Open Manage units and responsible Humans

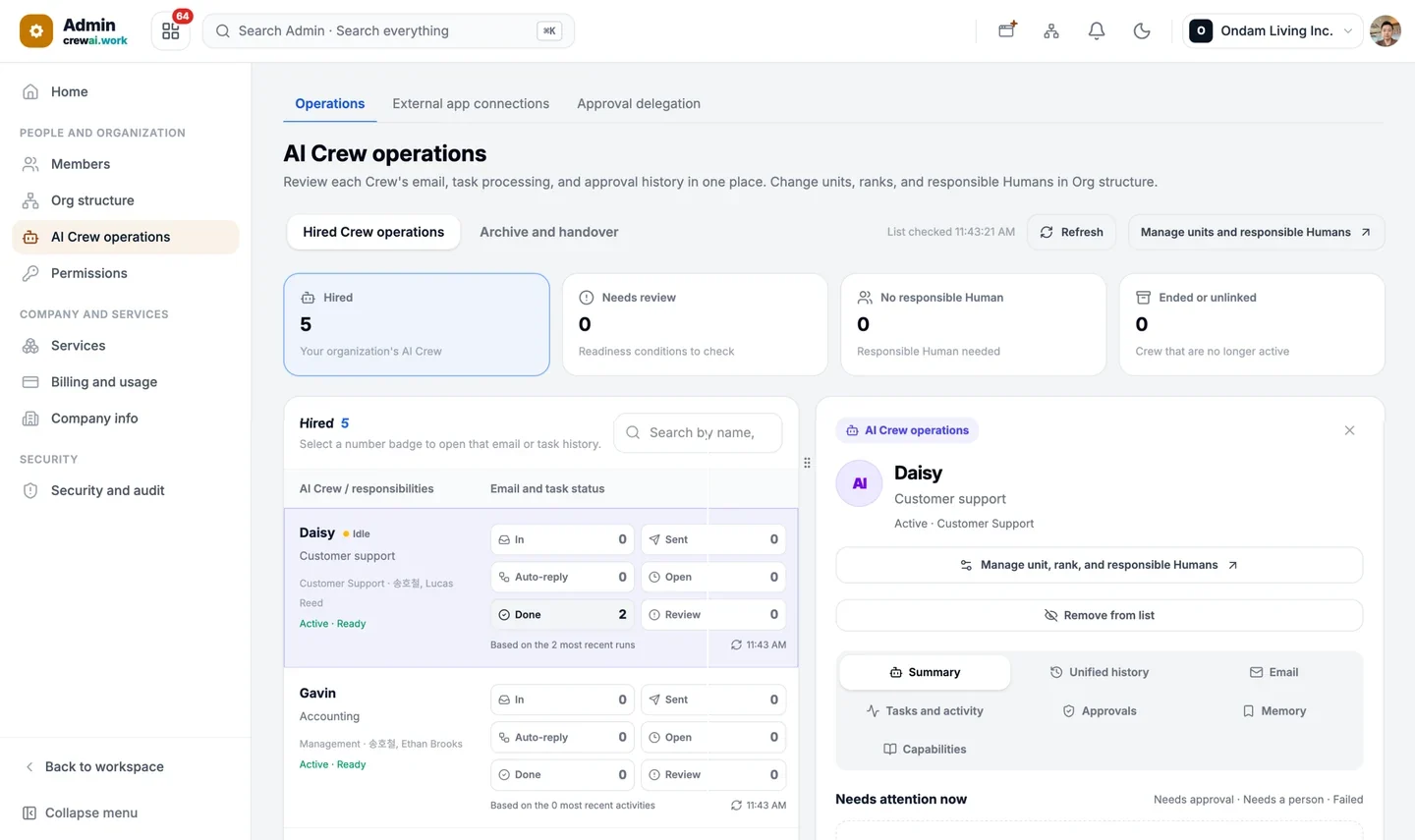(x=1256, y=232)
